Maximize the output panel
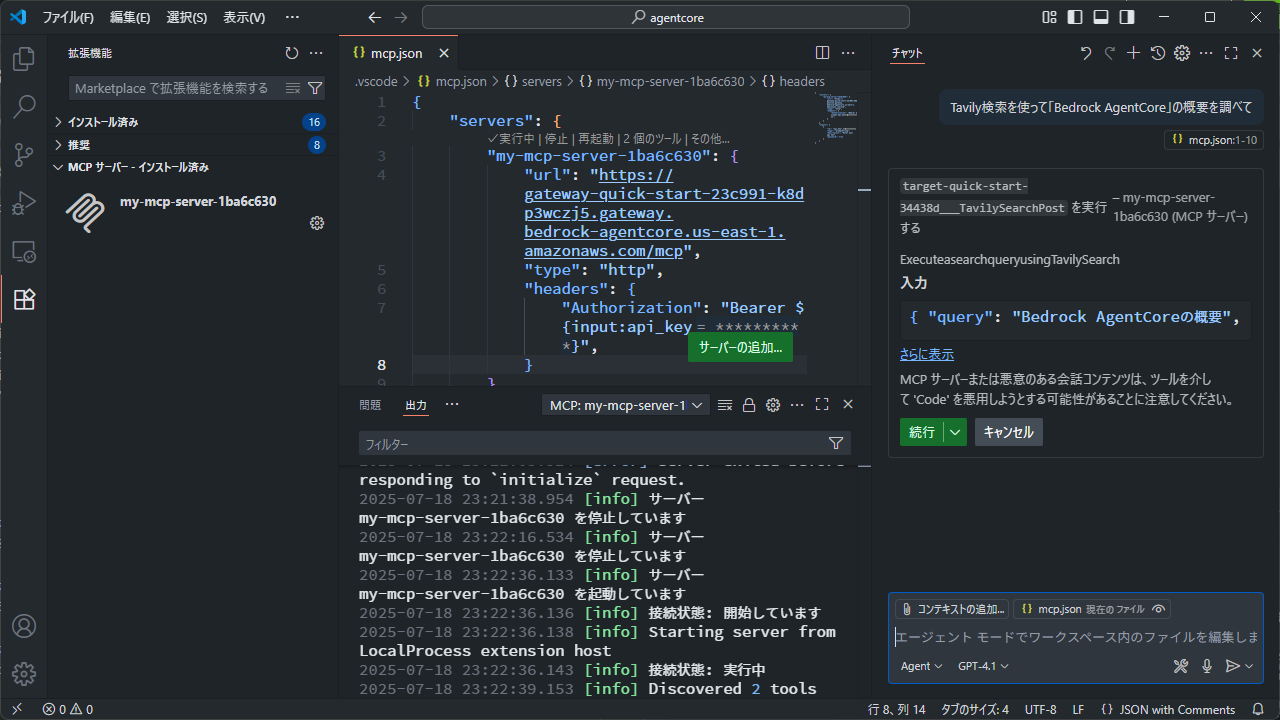1280x720 pixels. click(x=822, y=405)
